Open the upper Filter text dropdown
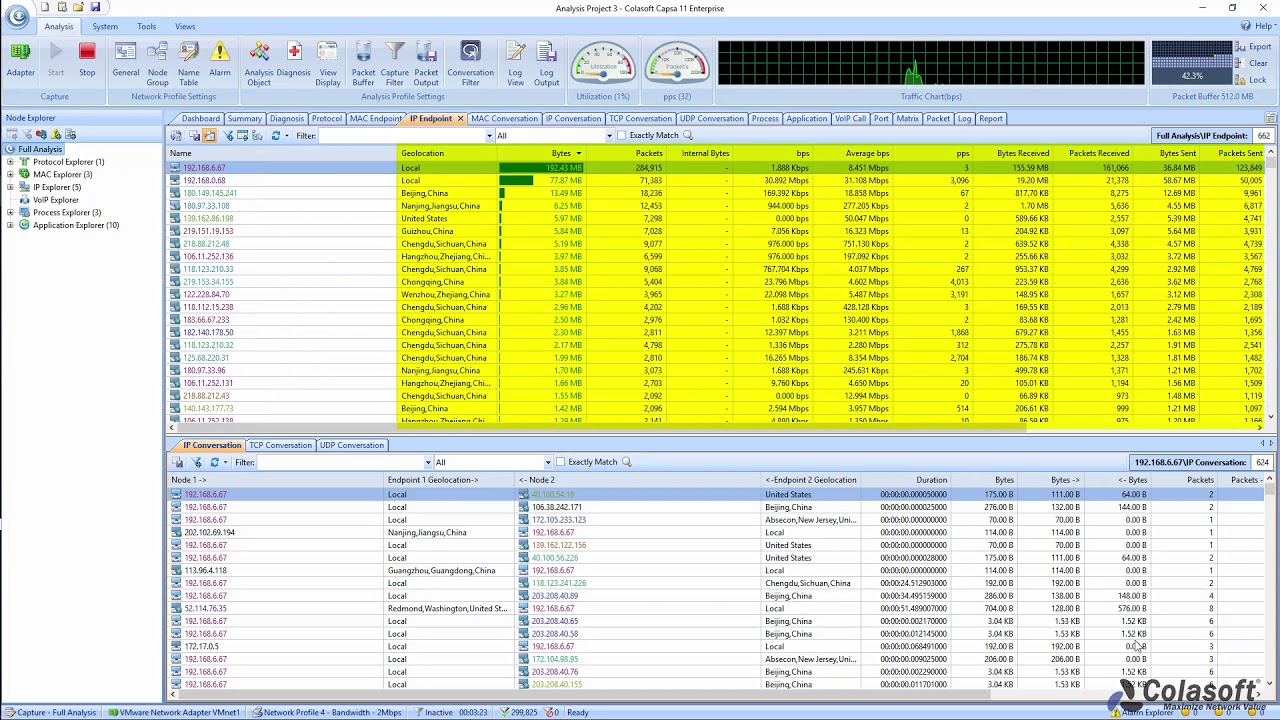1280x720 pixels. 489,136
